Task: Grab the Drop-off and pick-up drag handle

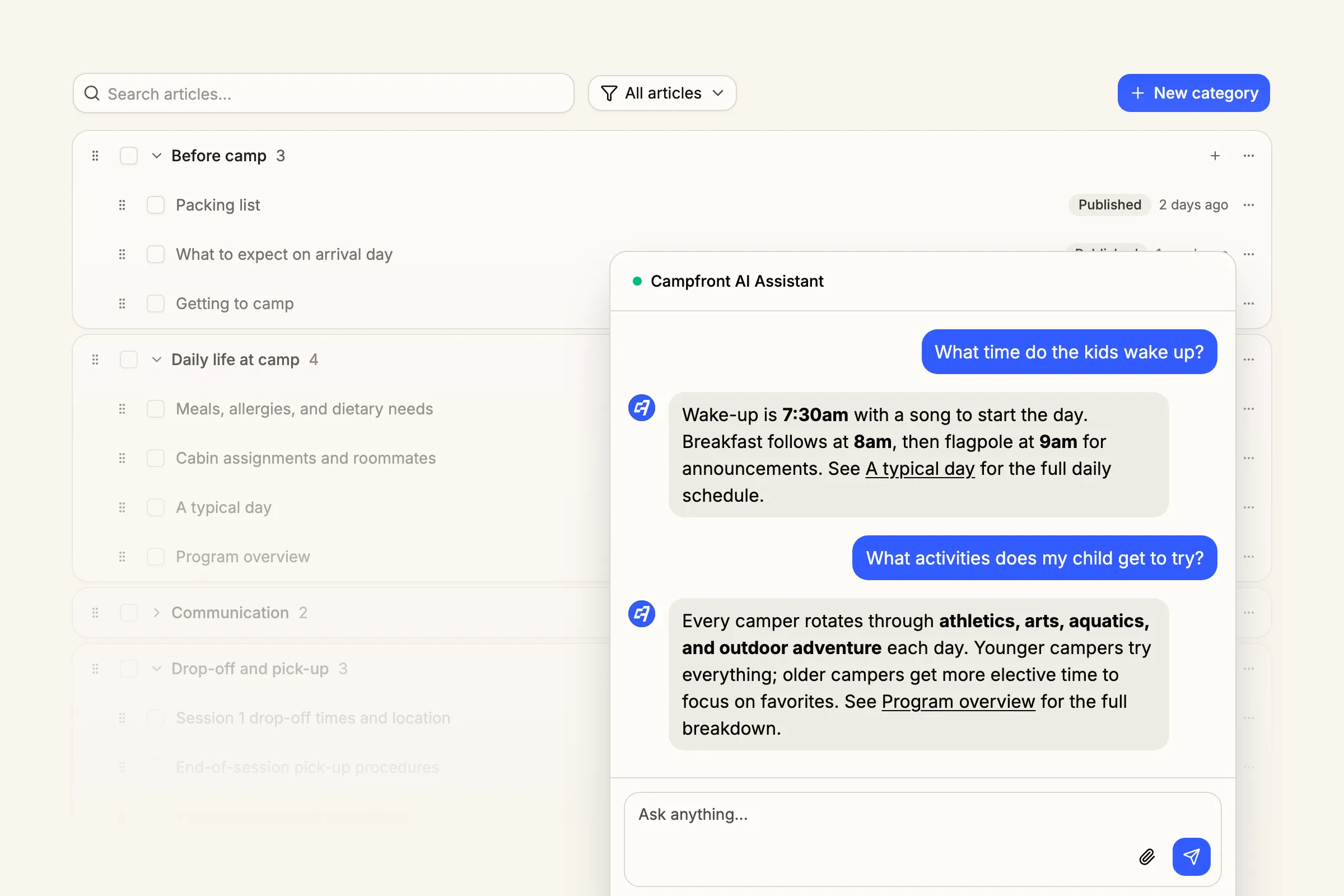Action: 95,669
